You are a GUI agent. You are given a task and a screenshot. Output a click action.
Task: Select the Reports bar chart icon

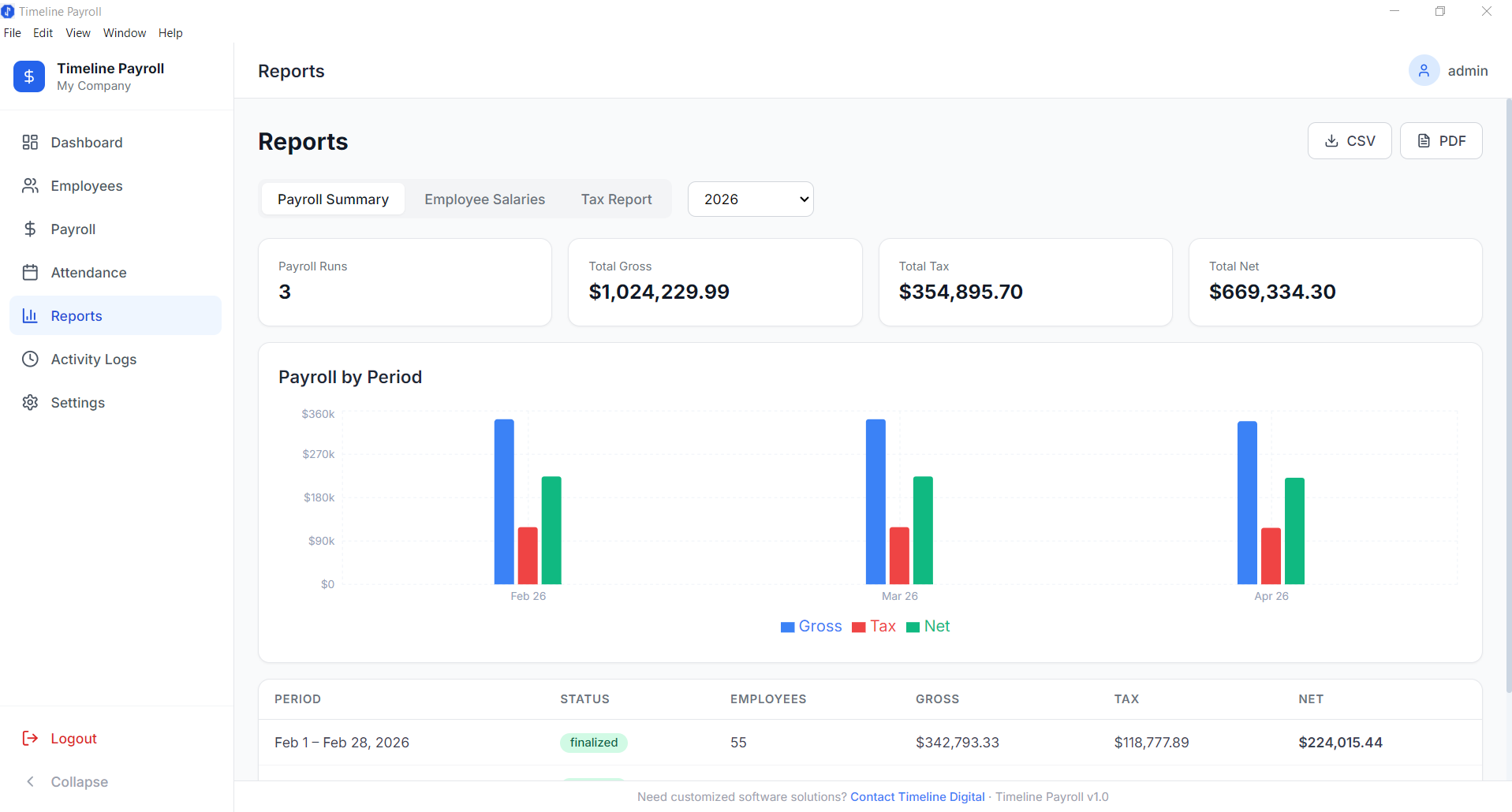point(30,315)
